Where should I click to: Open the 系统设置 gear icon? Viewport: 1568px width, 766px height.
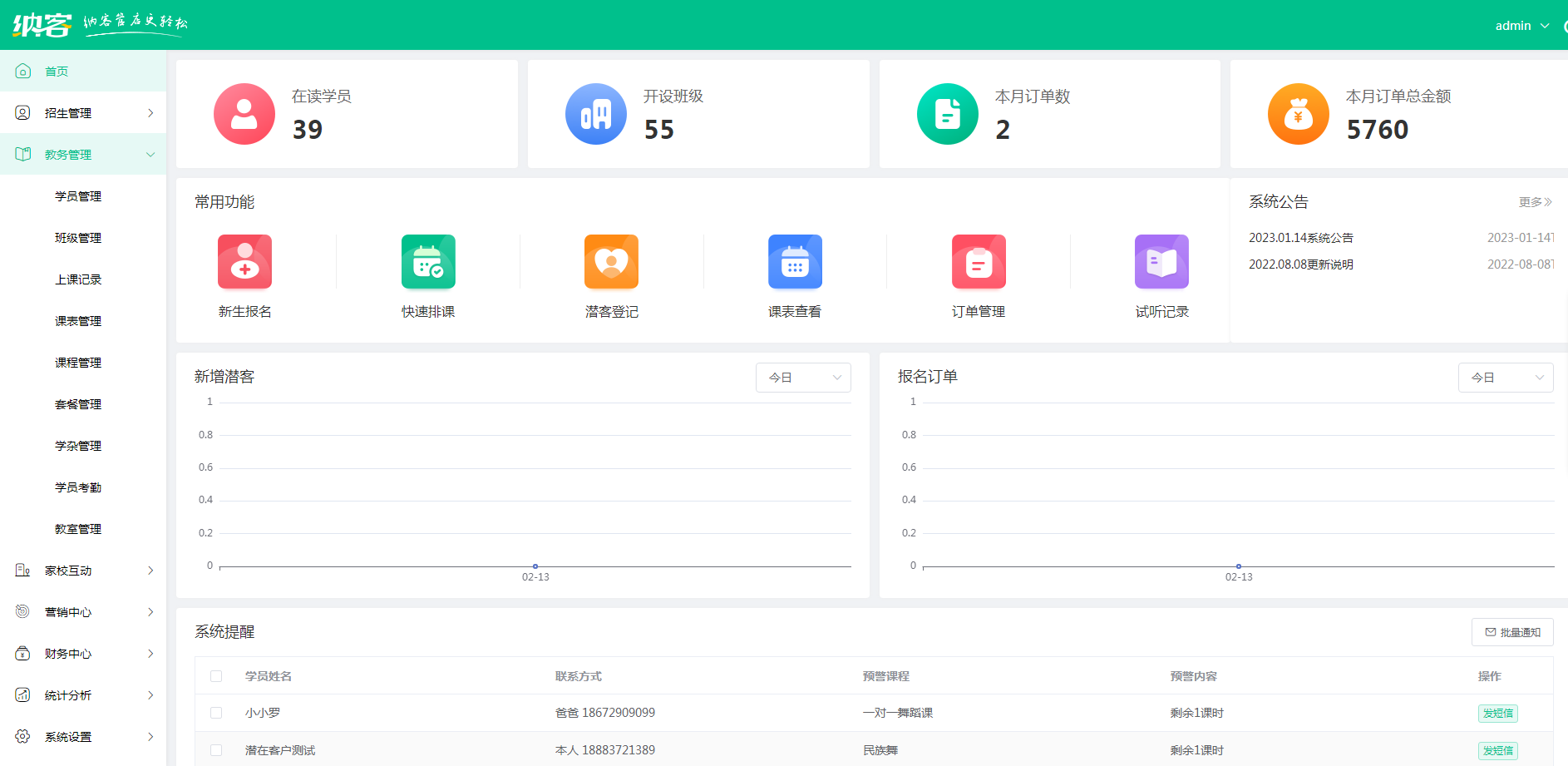(22, 737)
